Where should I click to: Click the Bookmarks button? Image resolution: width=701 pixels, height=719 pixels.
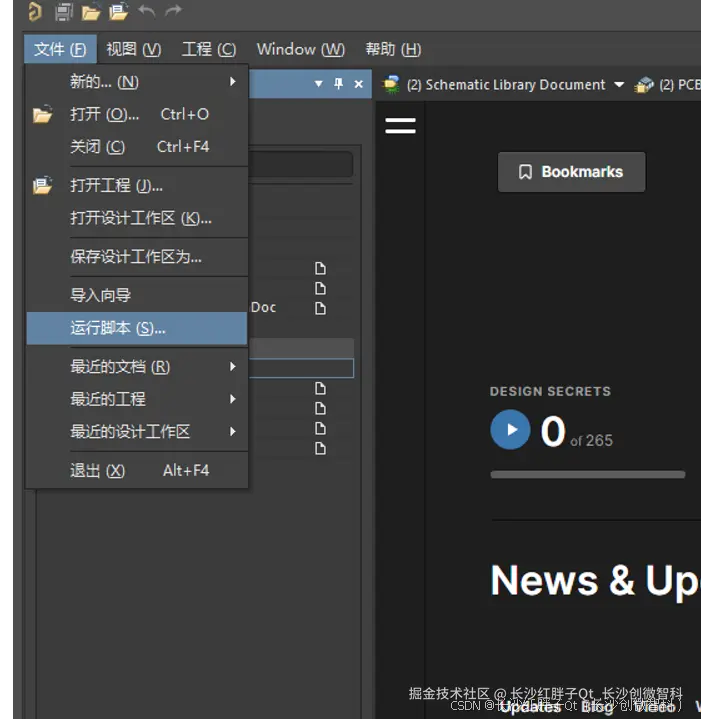click(571, 172)
